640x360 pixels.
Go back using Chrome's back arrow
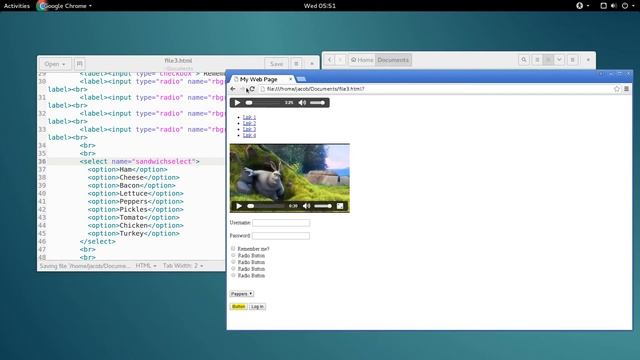(x=233, y=89)
